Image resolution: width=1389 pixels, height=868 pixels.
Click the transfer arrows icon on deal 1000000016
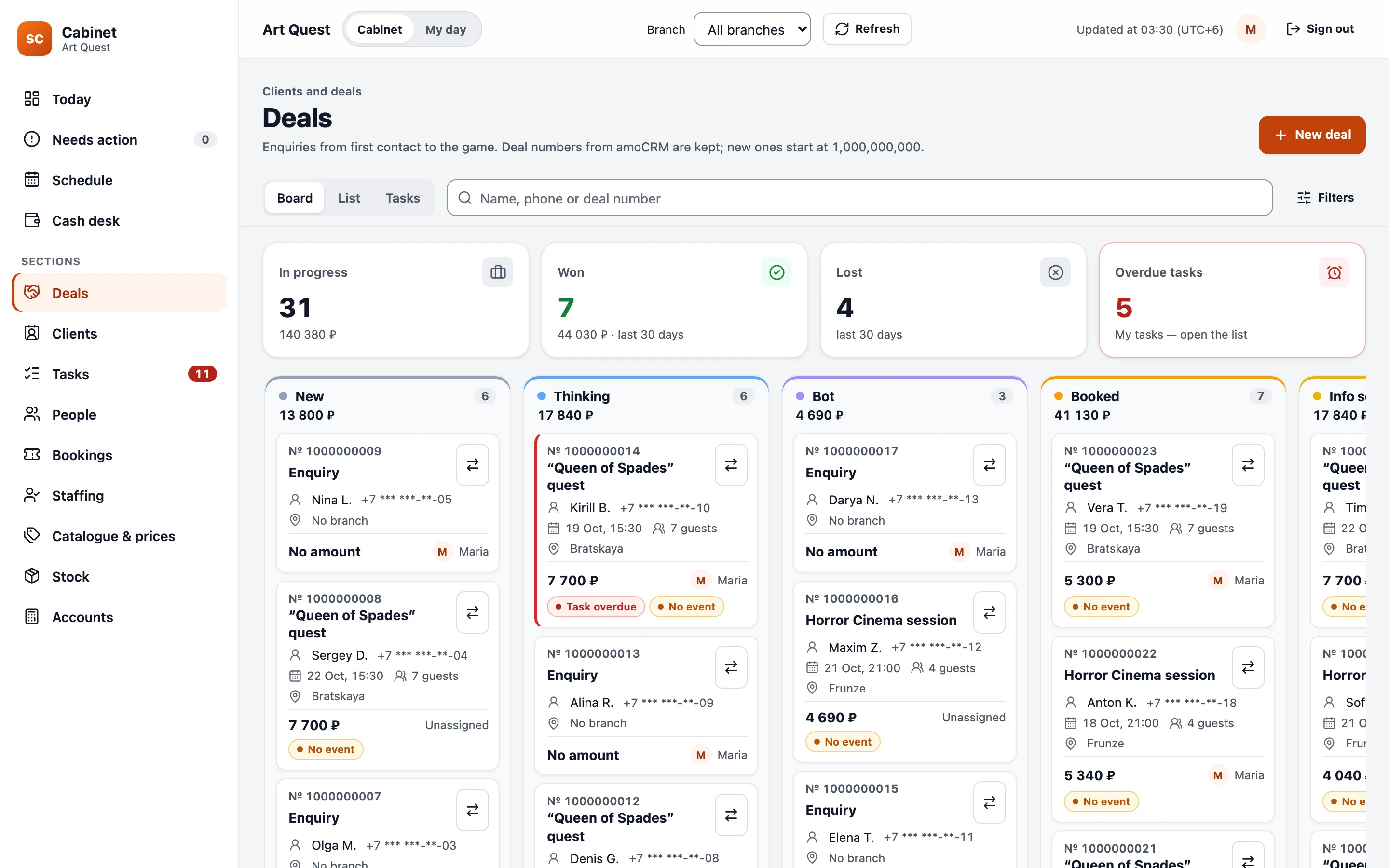(x=990, y=612)
